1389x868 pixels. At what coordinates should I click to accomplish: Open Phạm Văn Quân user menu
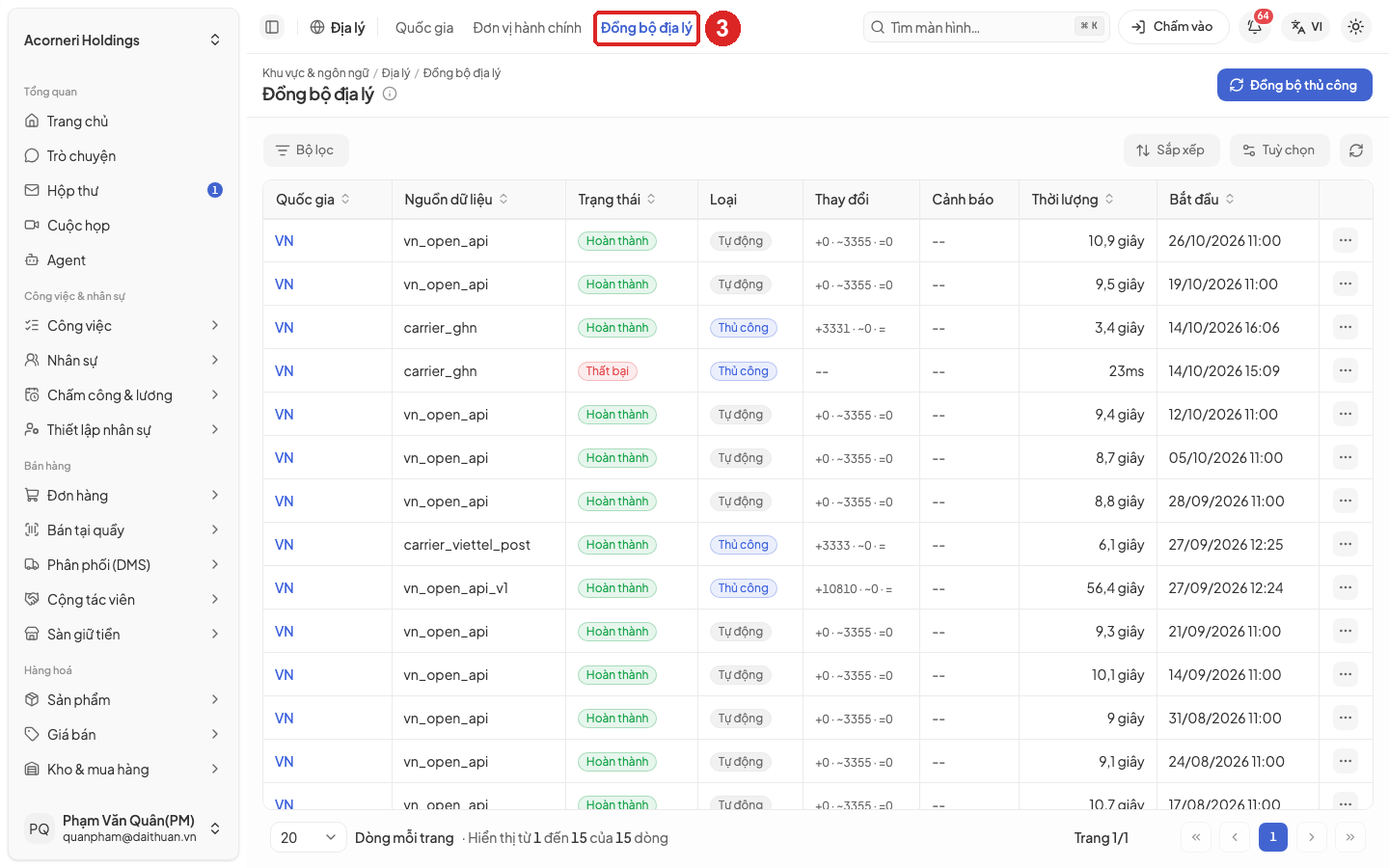coord(123,828)
